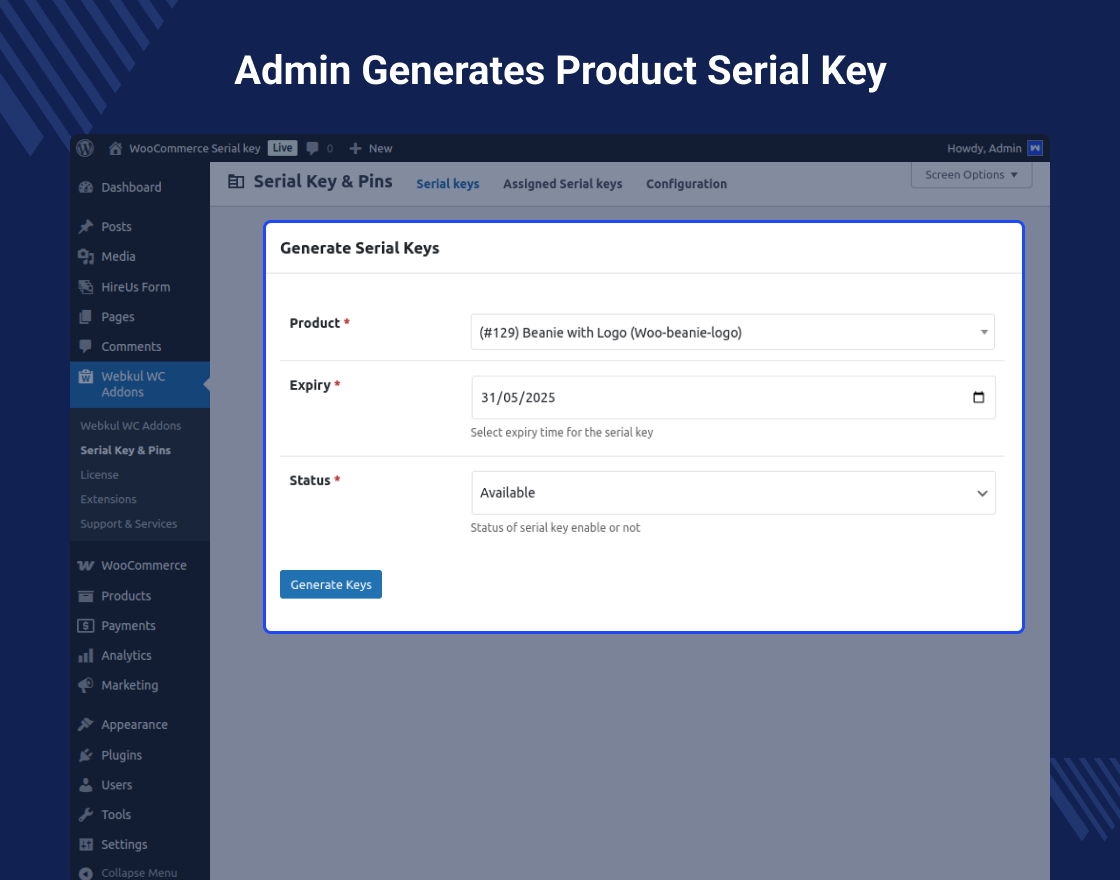Click the Collapse Menu arrow icon
The image size is (1120, 880).
click(x=86, y=873)
